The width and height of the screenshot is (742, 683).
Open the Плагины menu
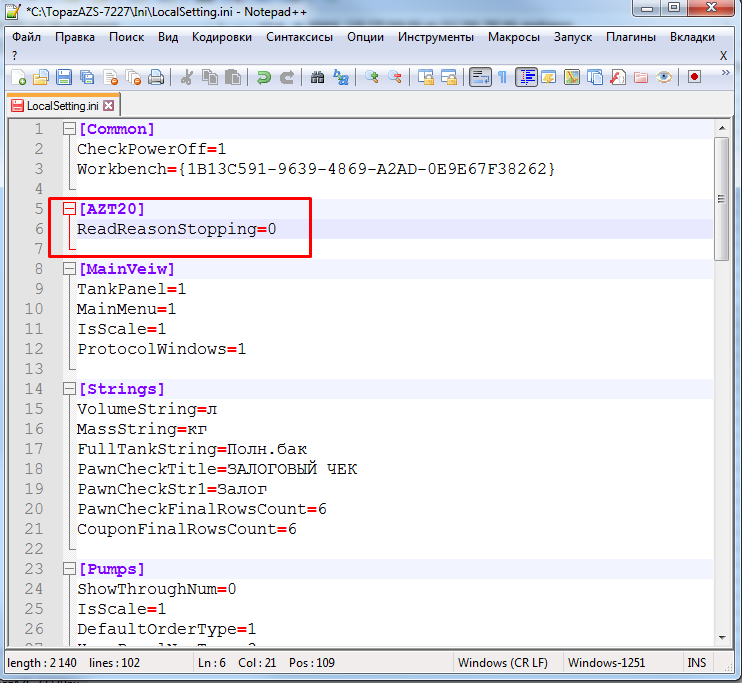[631, 37]
